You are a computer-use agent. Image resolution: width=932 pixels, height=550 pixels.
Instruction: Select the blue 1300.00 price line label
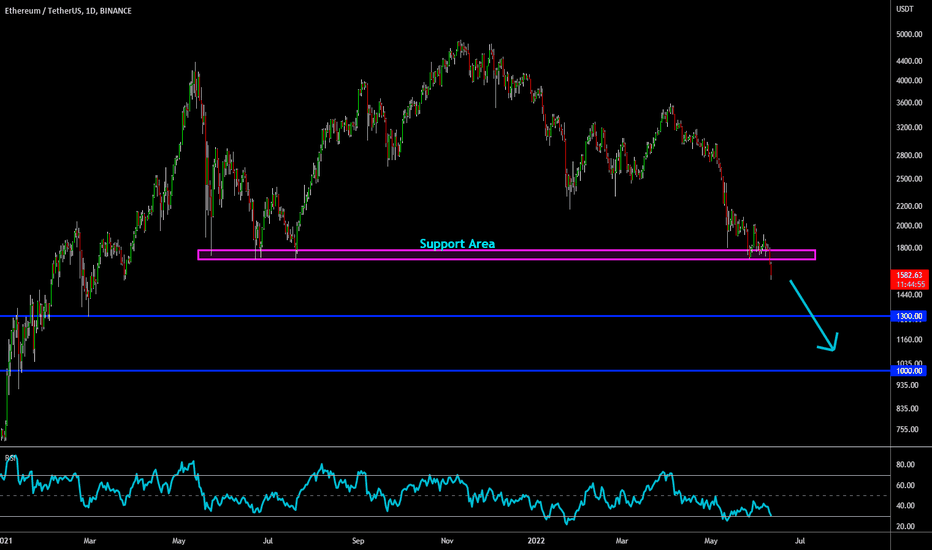909,316
